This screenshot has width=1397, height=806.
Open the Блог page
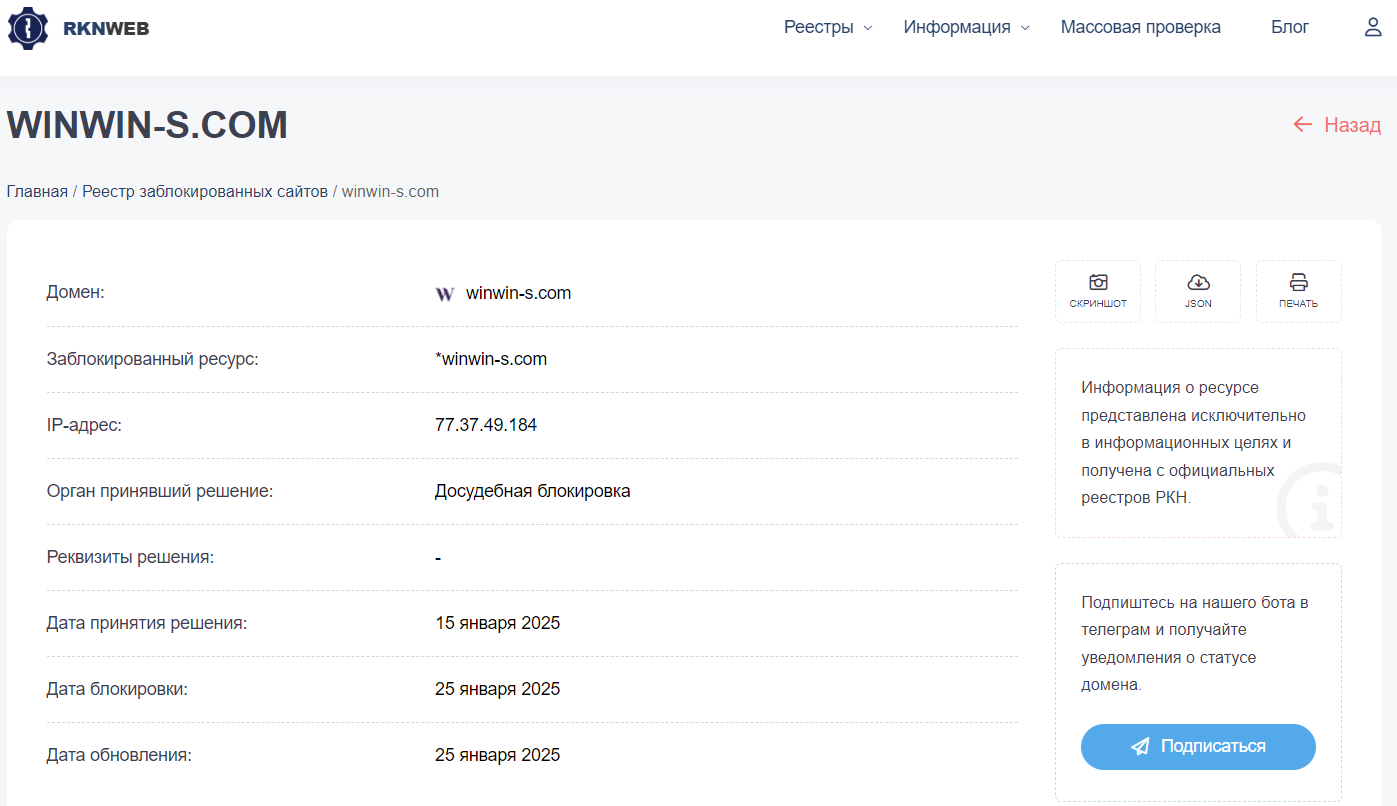tap(1290, 28)
